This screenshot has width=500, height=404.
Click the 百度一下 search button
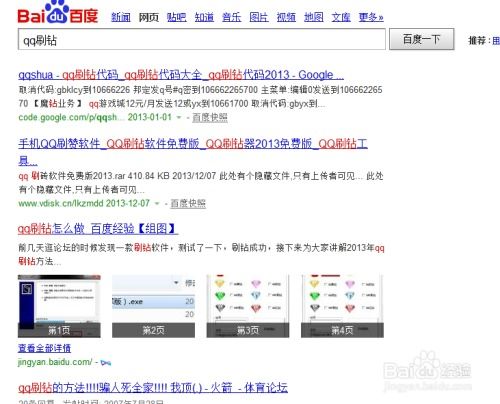[x=422, y=39]
